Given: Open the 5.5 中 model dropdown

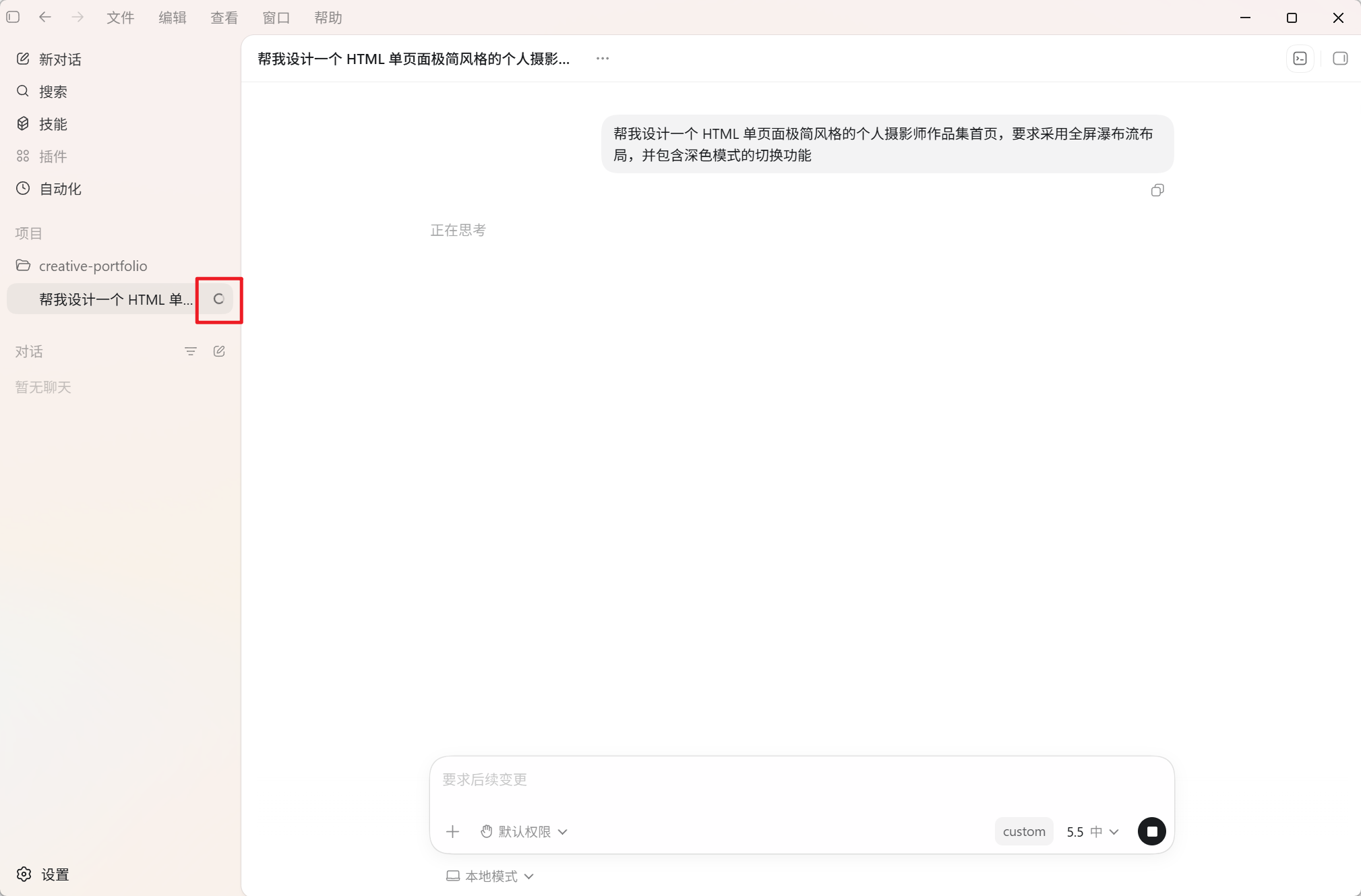Looking at the screenshot, I should pos(1093,832).
